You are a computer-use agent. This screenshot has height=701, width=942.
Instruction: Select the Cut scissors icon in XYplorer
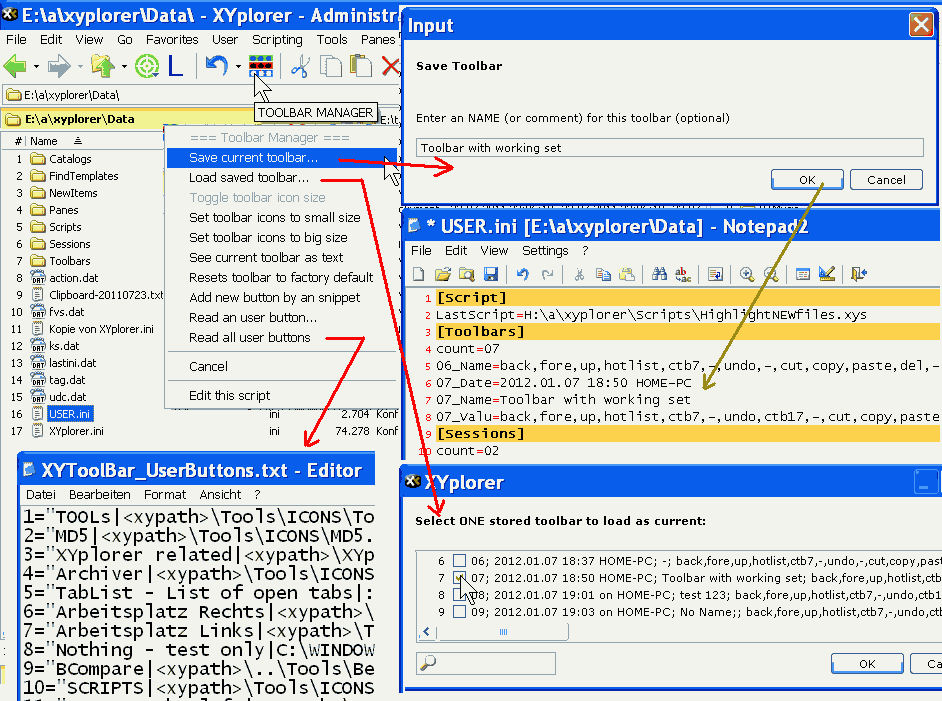point(299,65)
